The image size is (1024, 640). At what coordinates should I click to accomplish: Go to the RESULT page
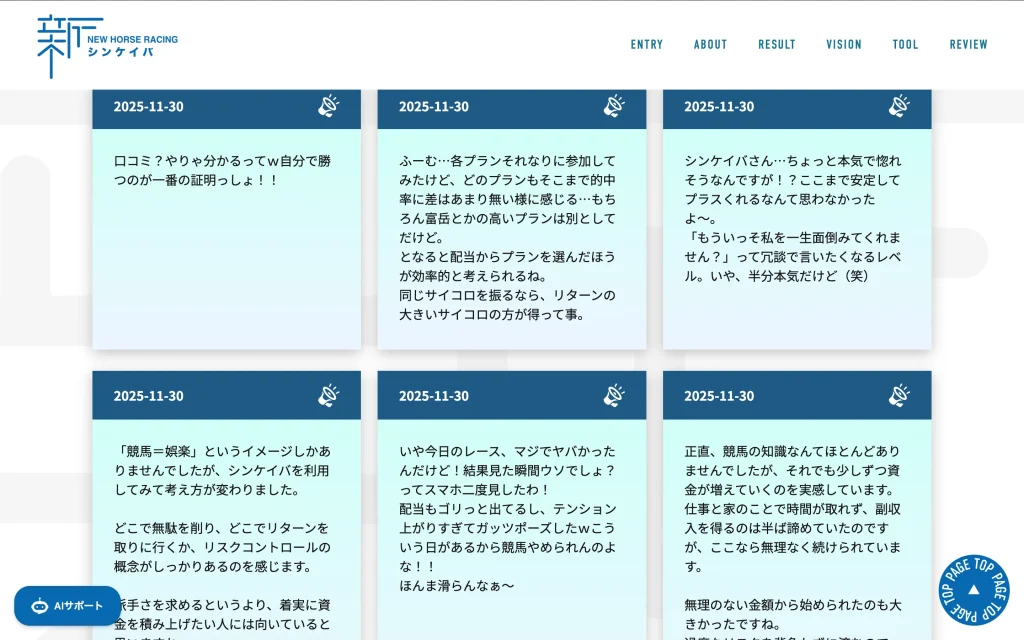[x=776, y=44]
